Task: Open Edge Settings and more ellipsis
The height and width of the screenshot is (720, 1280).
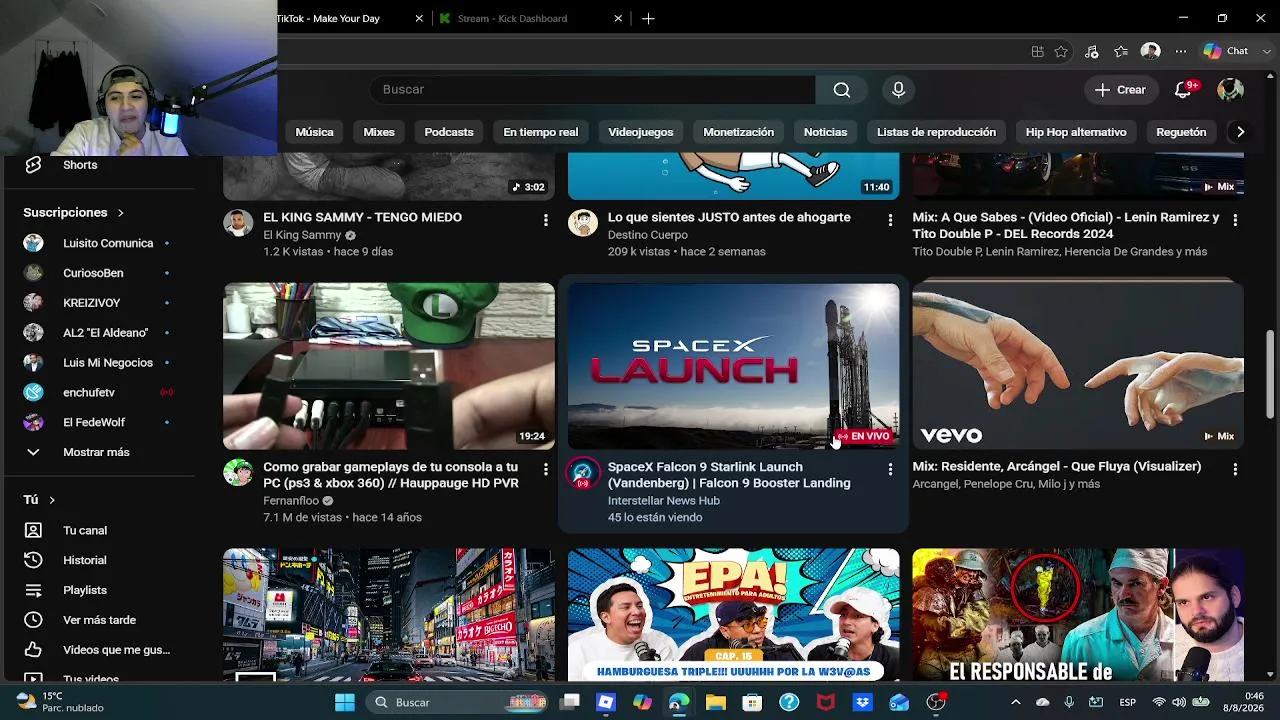Action: tap(1181, 51)
